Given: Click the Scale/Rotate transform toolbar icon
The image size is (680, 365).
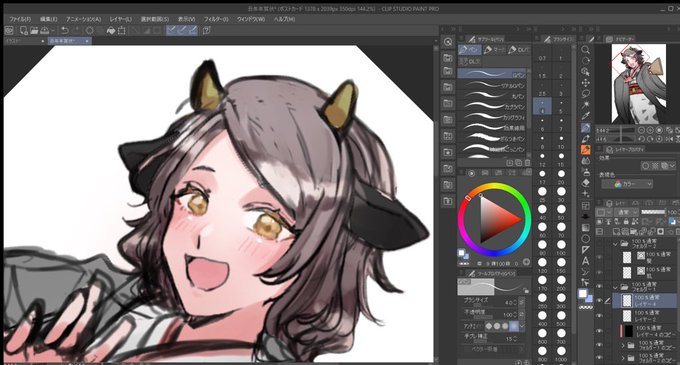Looking at the screenshot, I should pos(122,30).
